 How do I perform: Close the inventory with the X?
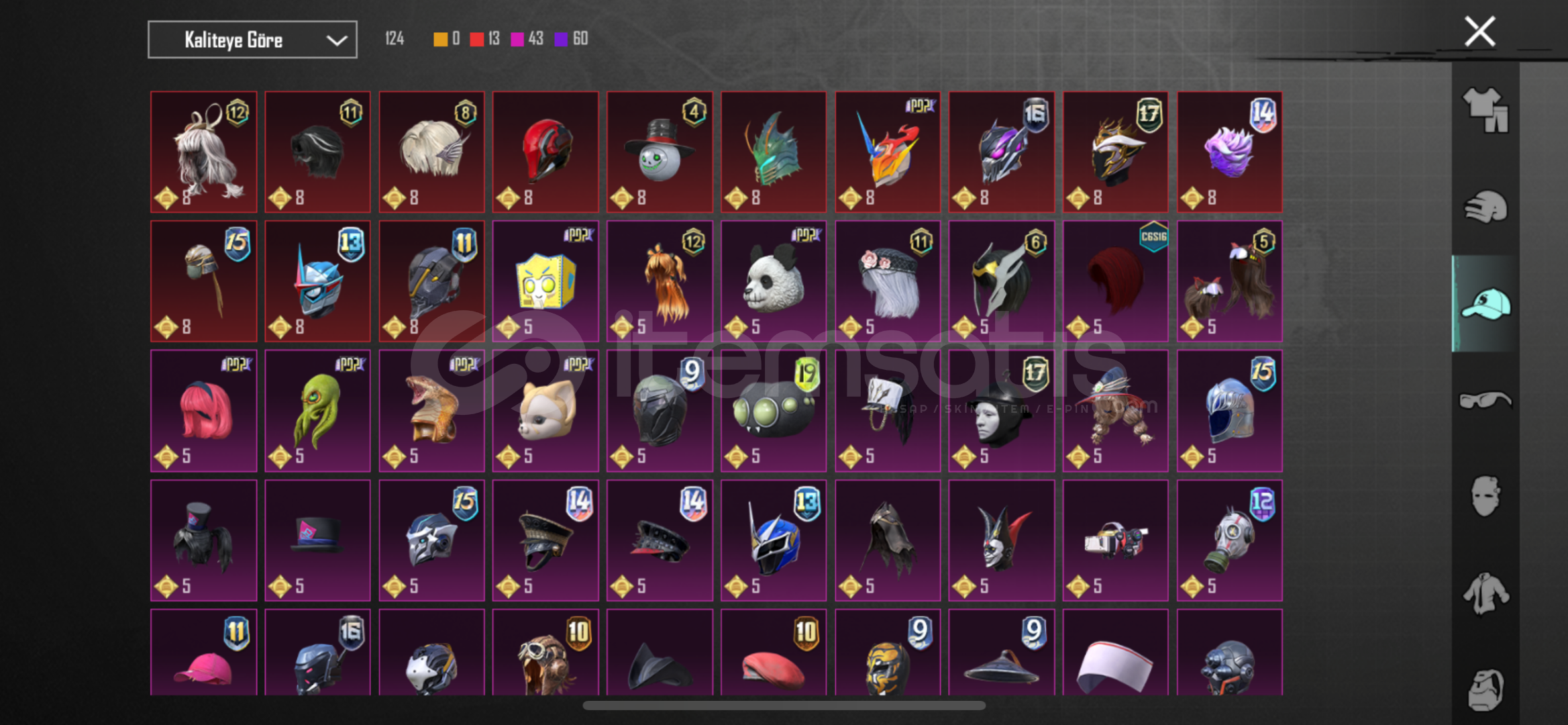1479,32
